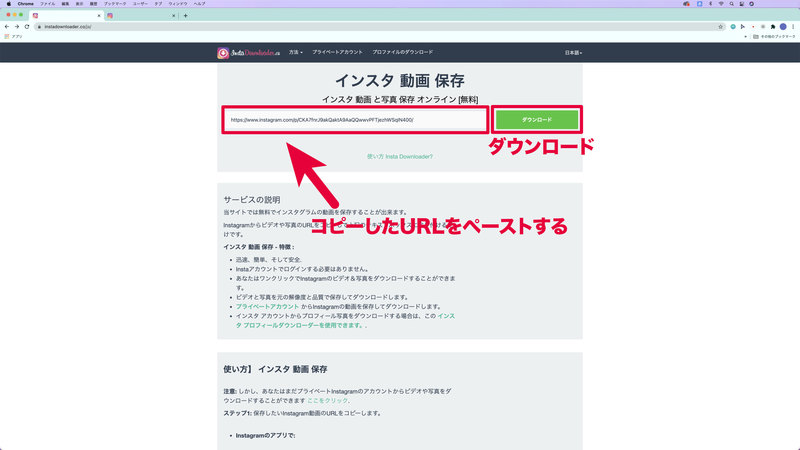Open the ヘルプ menu
Screen dimensions: 800x450
(199, 4)
